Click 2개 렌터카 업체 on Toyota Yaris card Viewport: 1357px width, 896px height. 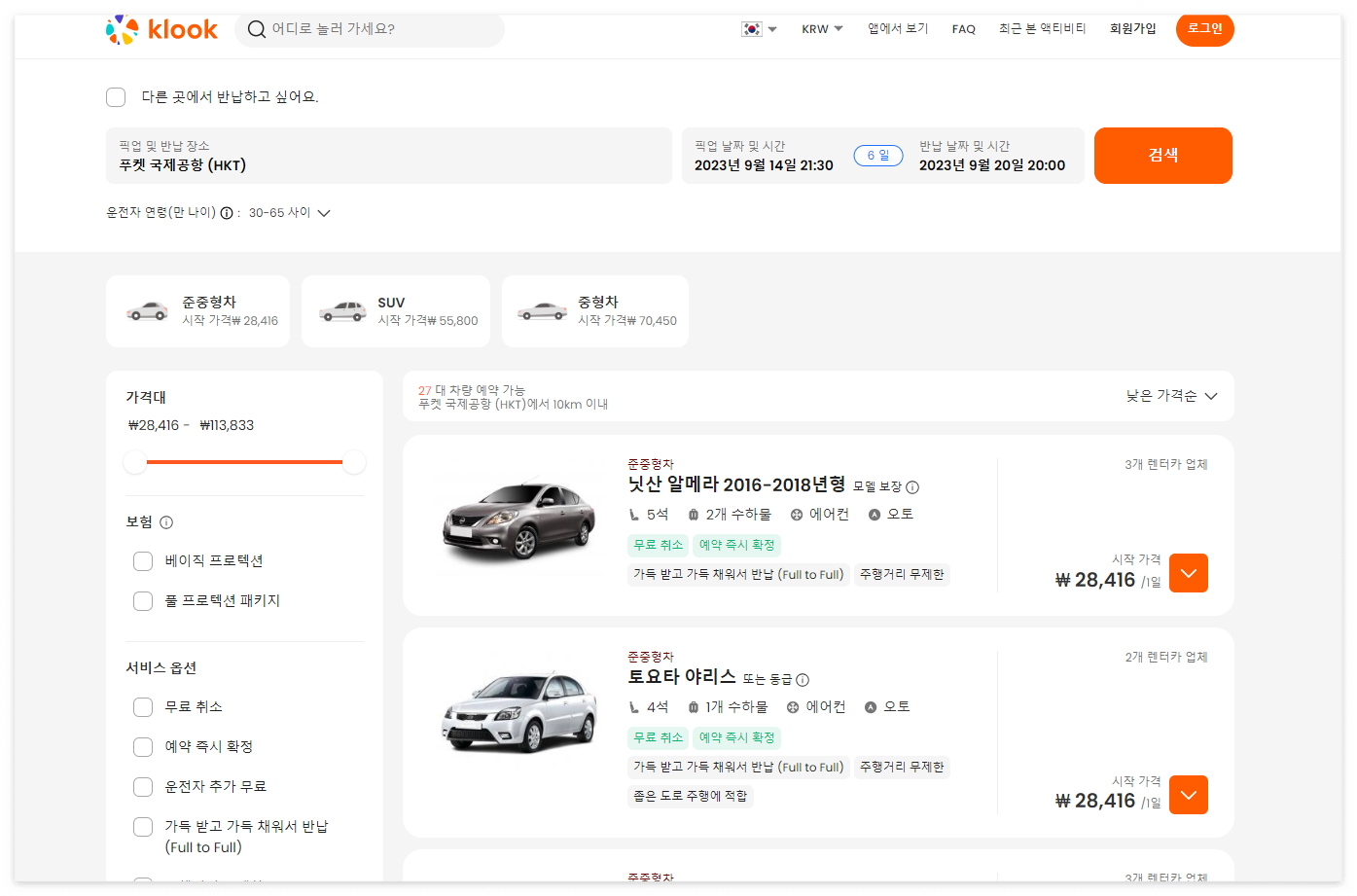coord(1166,658)
